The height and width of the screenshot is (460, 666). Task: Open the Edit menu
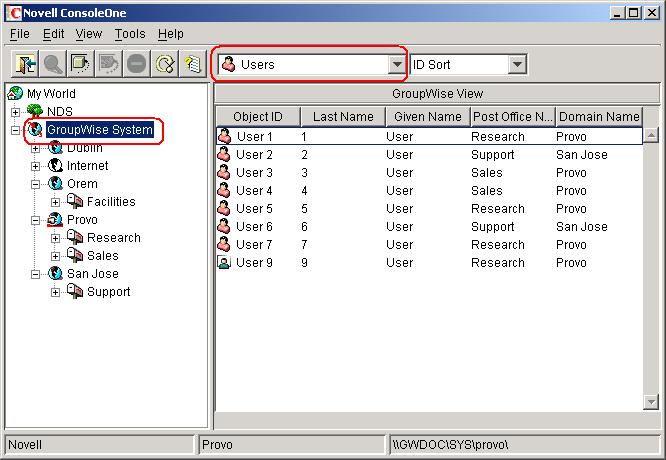tap(54, 34)
